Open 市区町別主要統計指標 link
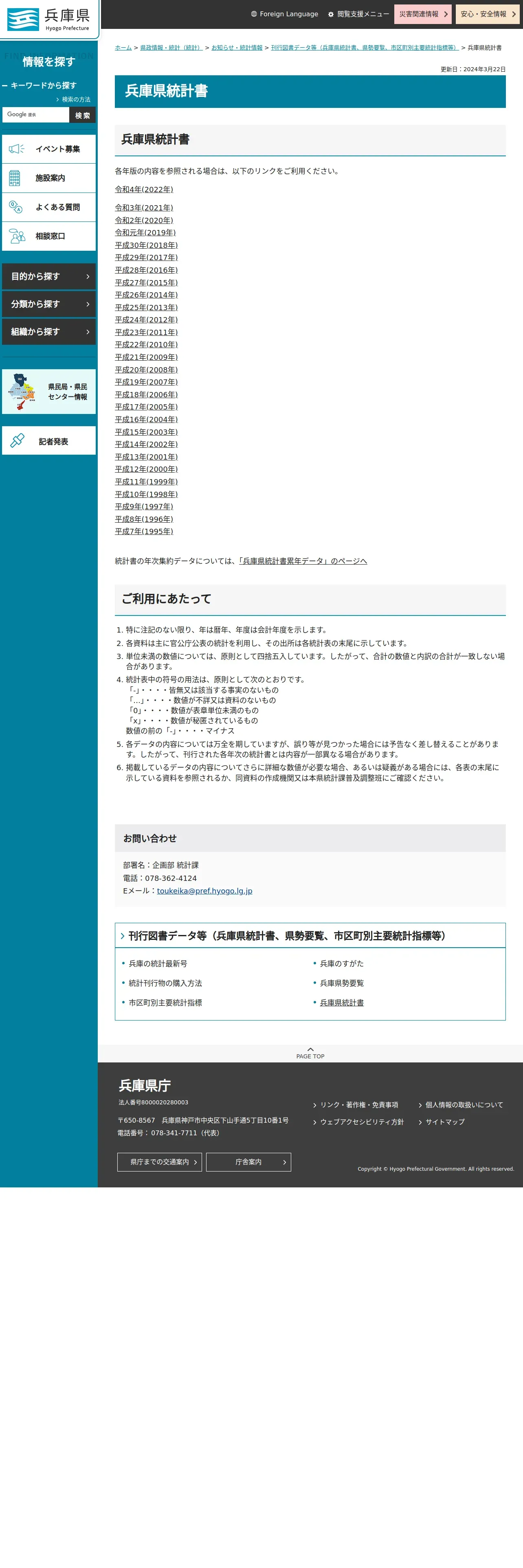 coord(166,1003)
